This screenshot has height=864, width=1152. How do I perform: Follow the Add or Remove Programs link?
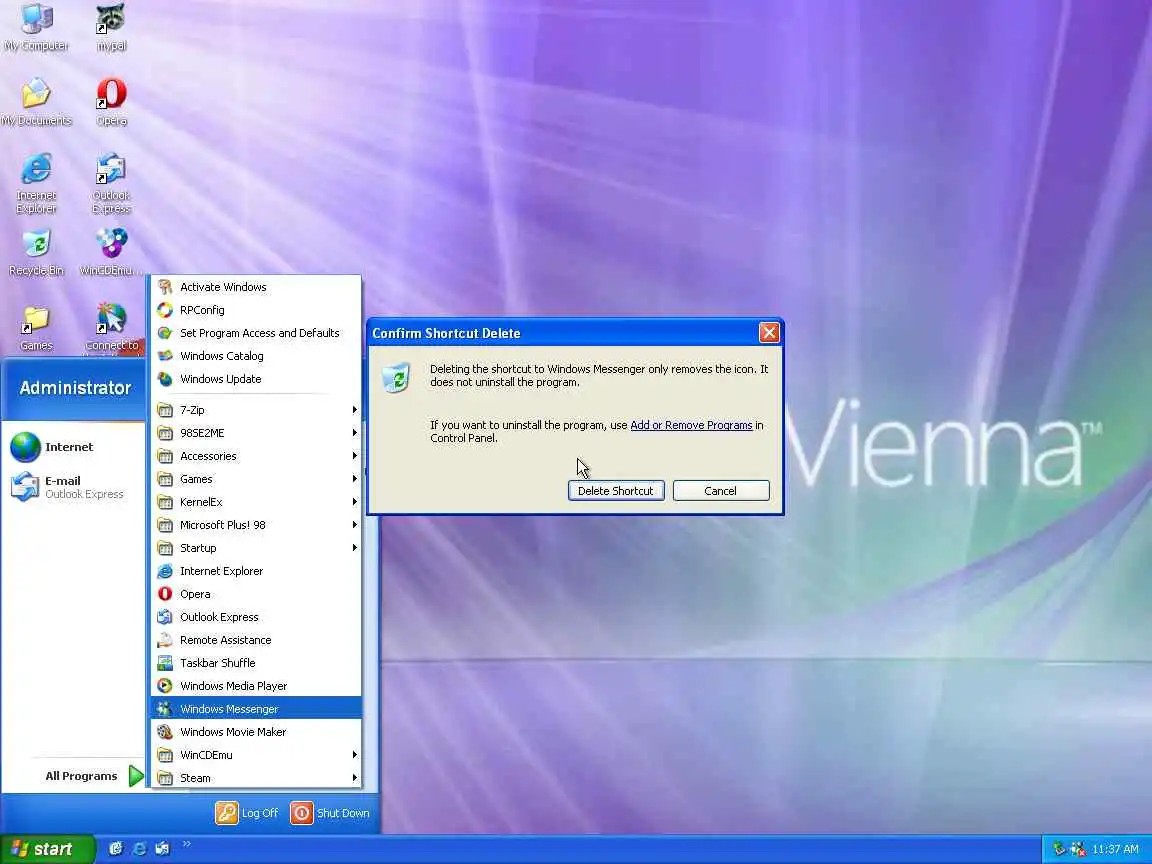click(691, 425)
